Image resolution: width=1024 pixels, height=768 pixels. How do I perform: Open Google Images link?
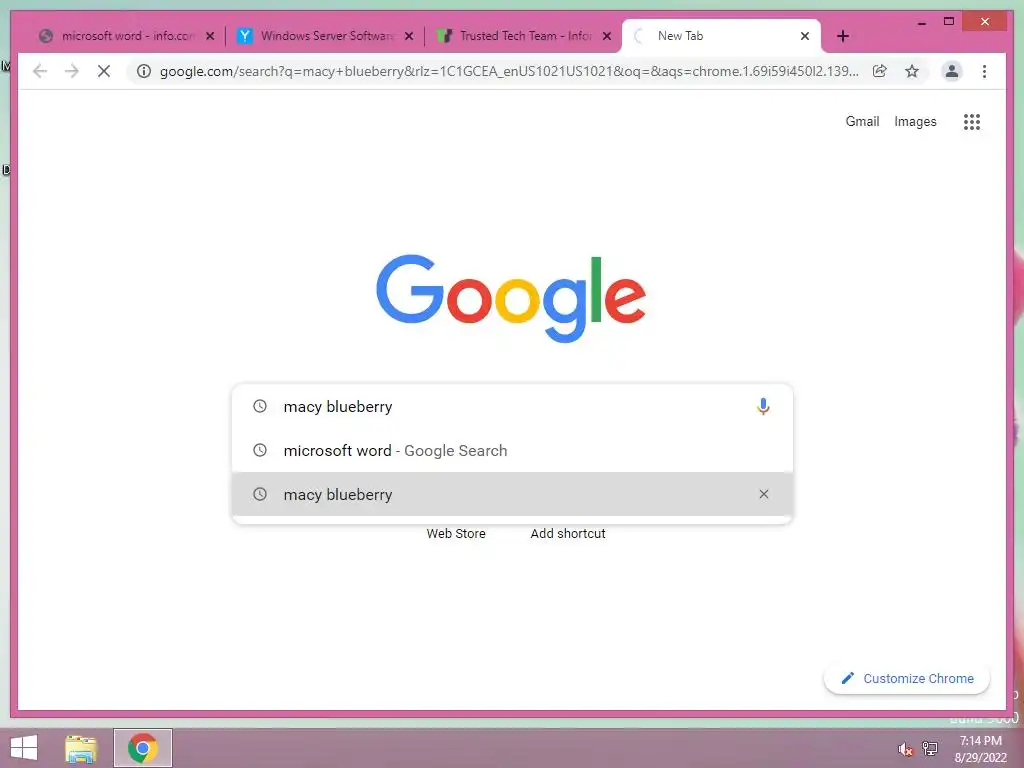tap(915, 121)
